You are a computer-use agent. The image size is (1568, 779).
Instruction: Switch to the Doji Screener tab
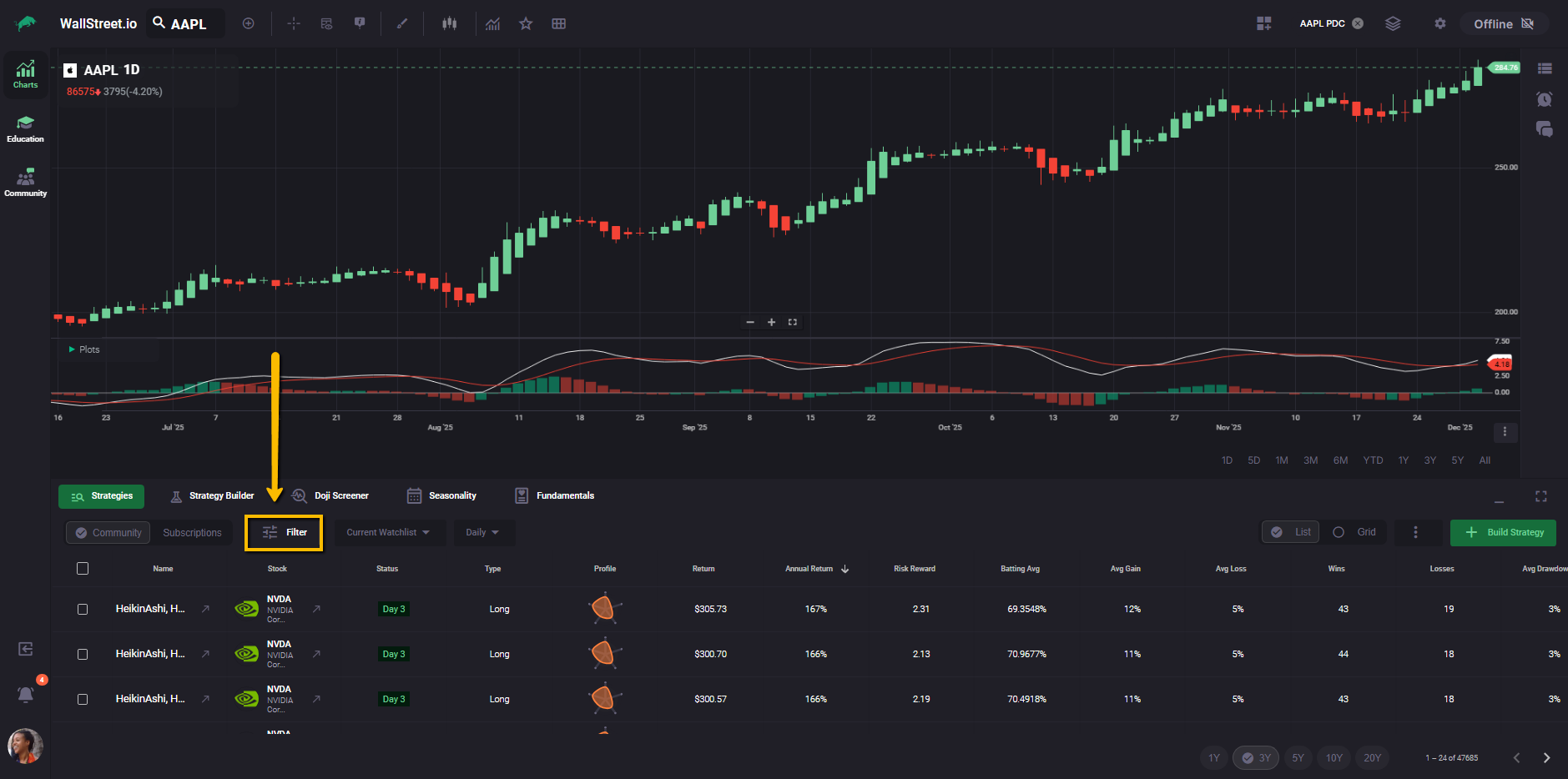point(330,495)
